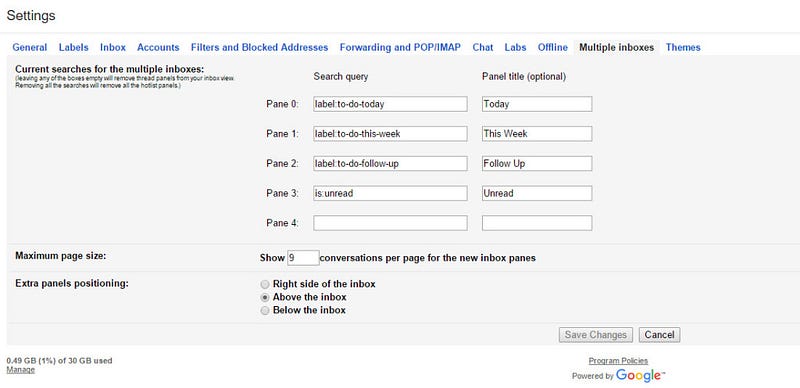Switch to the Labs tab

(515, 47)
